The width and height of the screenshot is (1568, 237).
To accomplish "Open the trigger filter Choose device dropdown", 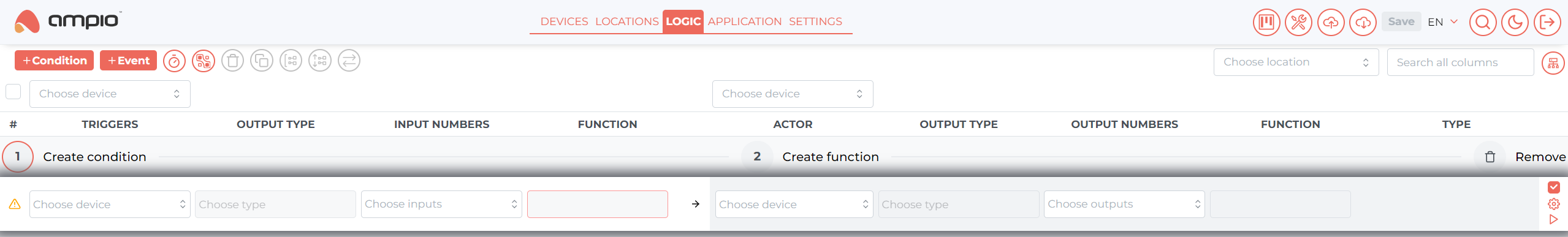I will 110,94.
